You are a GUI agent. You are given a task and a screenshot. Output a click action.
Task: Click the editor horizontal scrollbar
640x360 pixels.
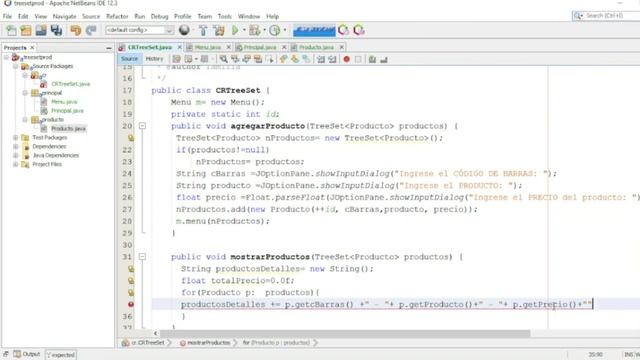[x=345, y=333]
